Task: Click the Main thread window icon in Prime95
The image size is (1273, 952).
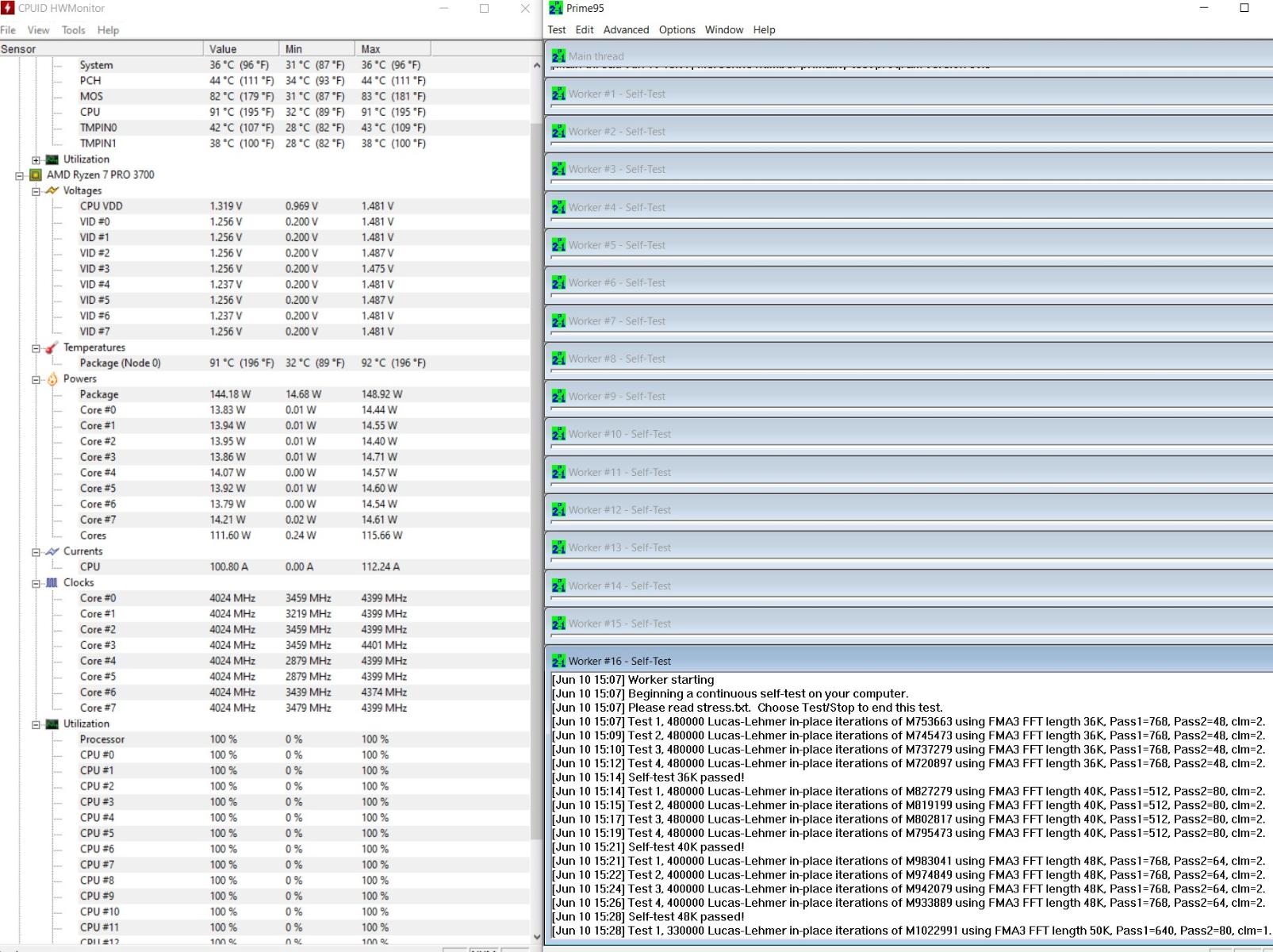Action: point(558,56)
